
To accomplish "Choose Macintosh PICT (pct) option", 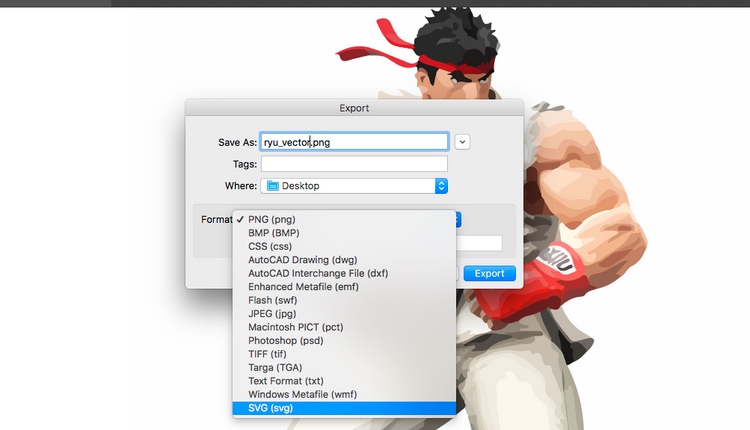I will (344, 327).
